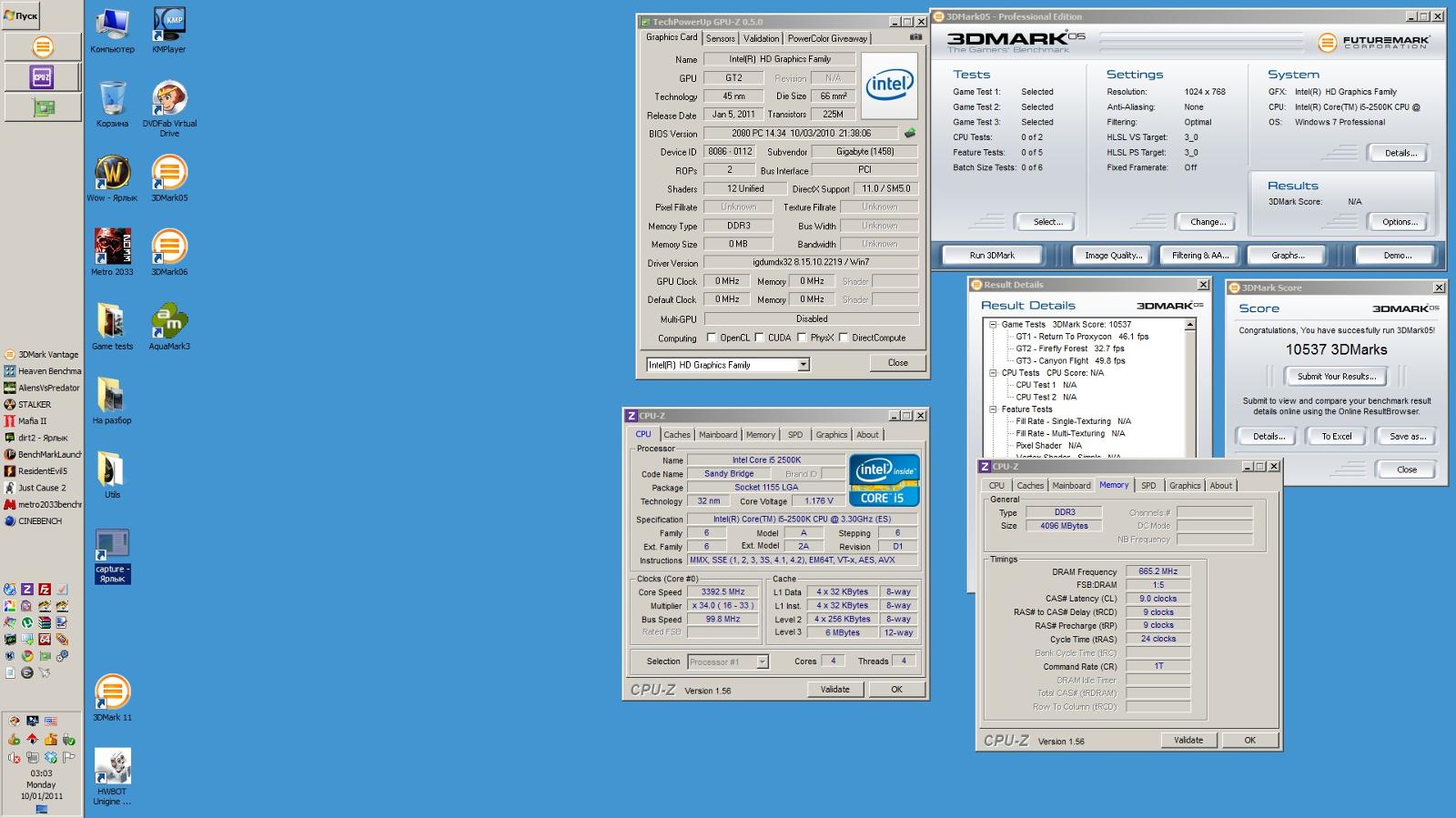This screenshot has width=1456, height=818.
Task: Launch CINEBENCH from quick launch list
Action: pyautogui.click(x=34, y=521)
